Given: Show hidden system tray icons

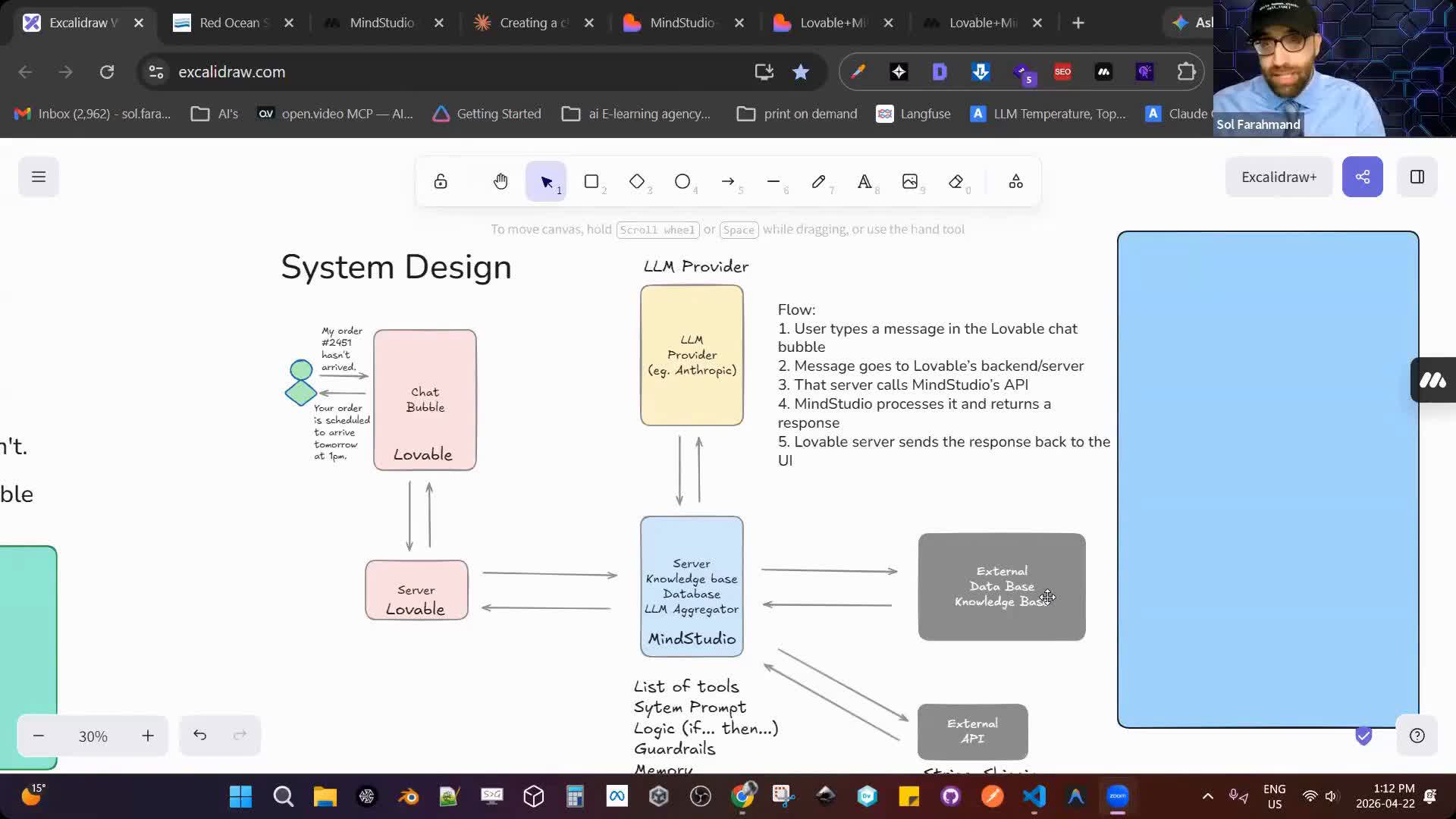Looking at the screenshot, I should pyautogui.click(x=1208, y=796).
